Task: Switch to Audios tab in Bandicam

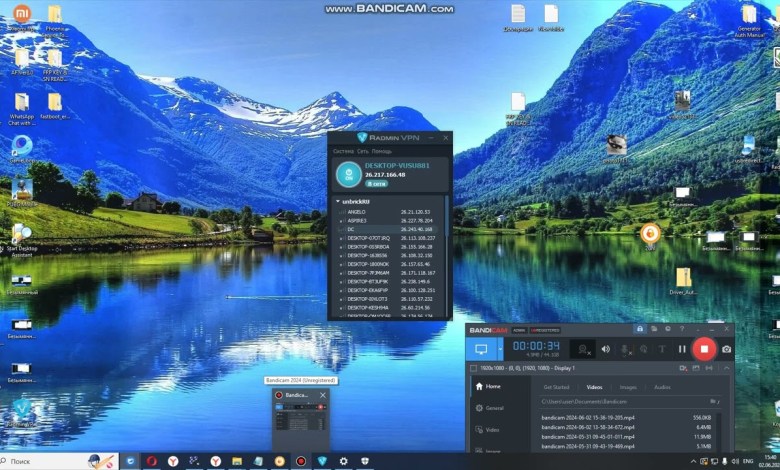Action: point(662,387)
